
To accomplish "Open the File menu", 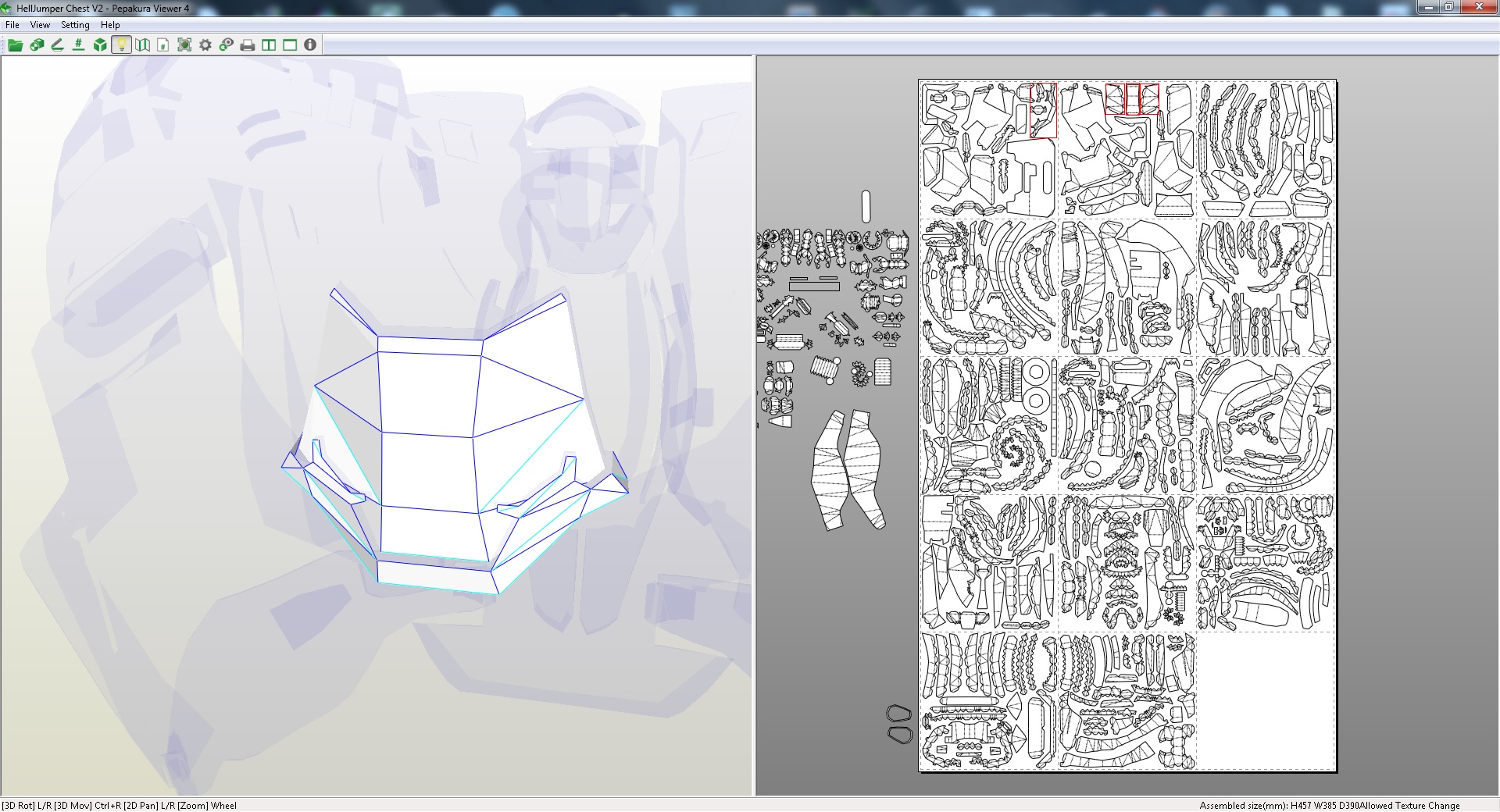I will (x=12, y=25).
